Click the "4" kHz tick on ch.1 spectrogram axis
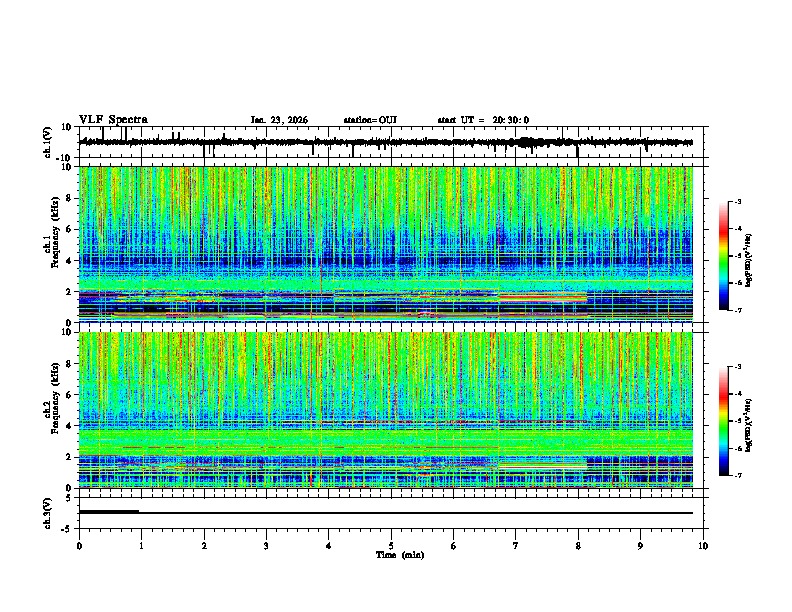 (x=69, y=261)
